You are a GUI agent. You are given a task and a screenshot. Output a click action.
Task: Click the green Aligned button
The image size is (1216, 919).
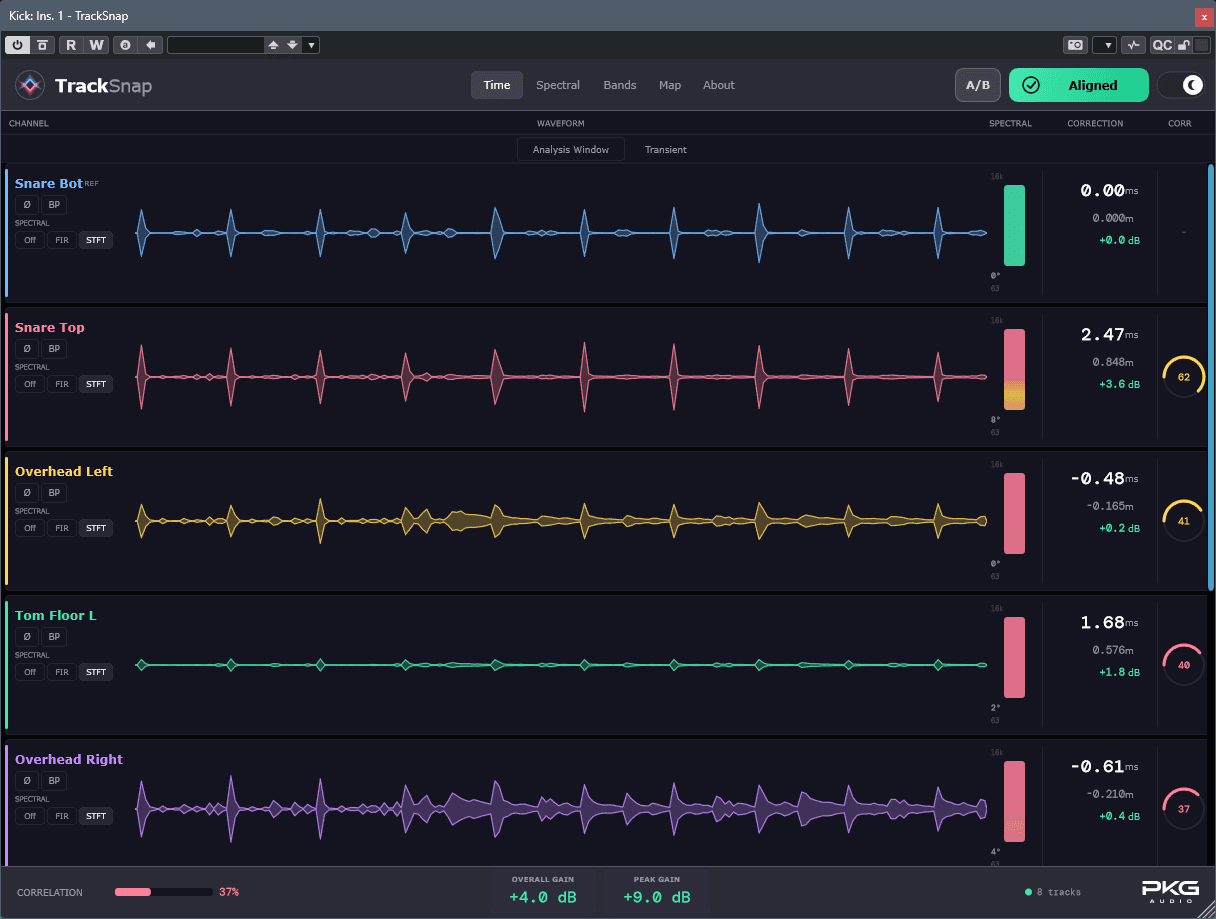1079,85
